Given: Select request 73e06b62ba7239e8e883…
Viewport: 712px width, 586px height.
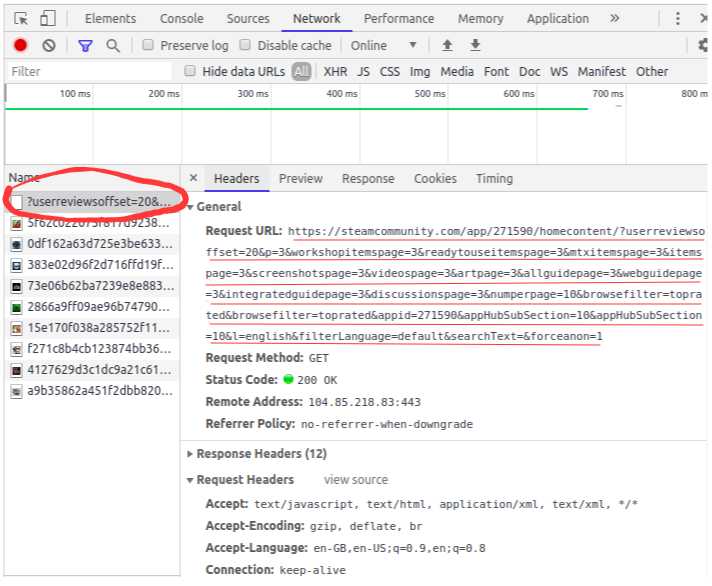Looking at the screenshot, I should (93, 286).
